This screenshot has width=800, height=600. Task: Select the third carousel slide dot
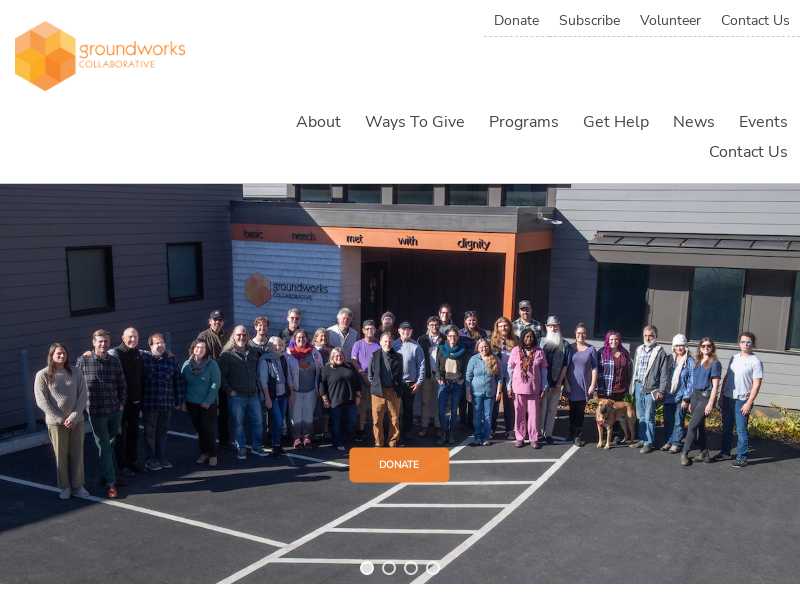coord(411,568)
